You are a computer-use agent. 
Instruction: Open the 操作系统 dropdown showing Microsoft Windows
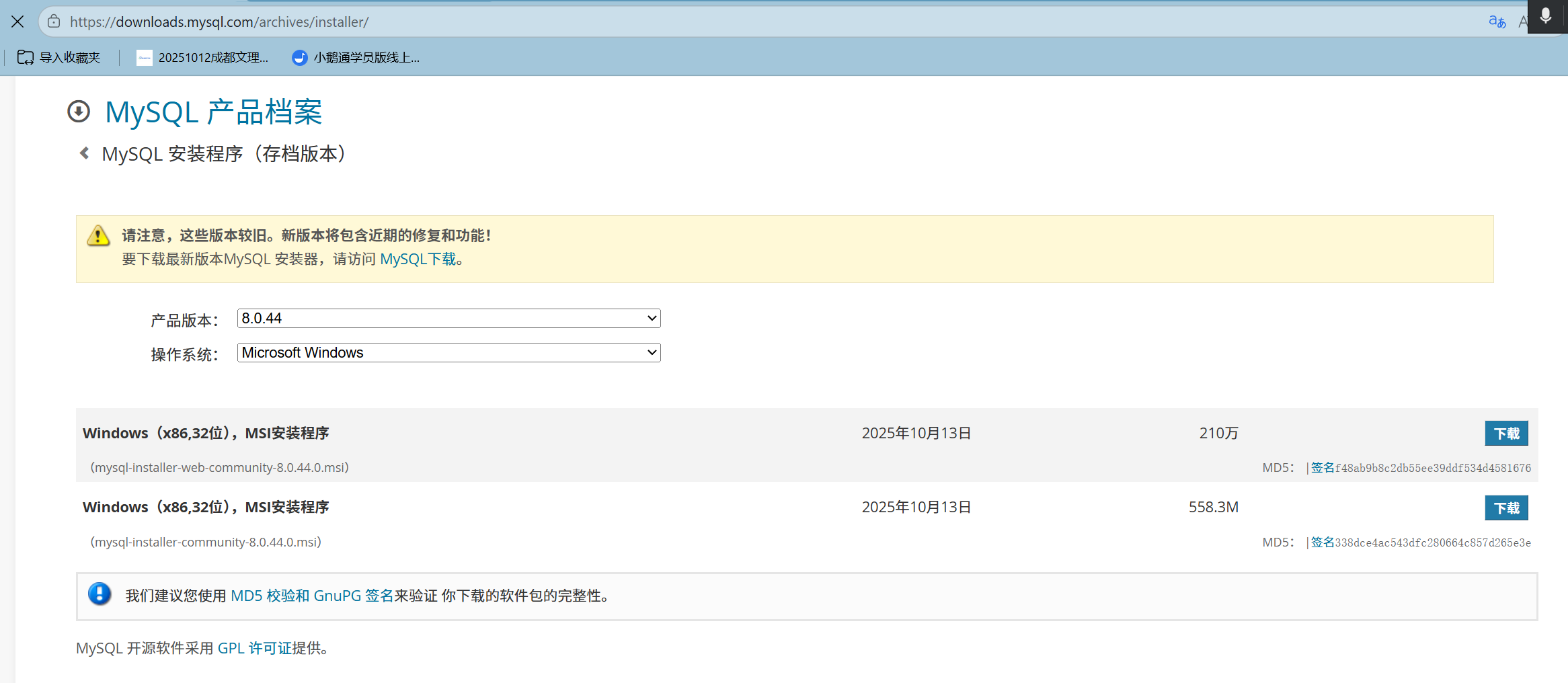(448, 353)
